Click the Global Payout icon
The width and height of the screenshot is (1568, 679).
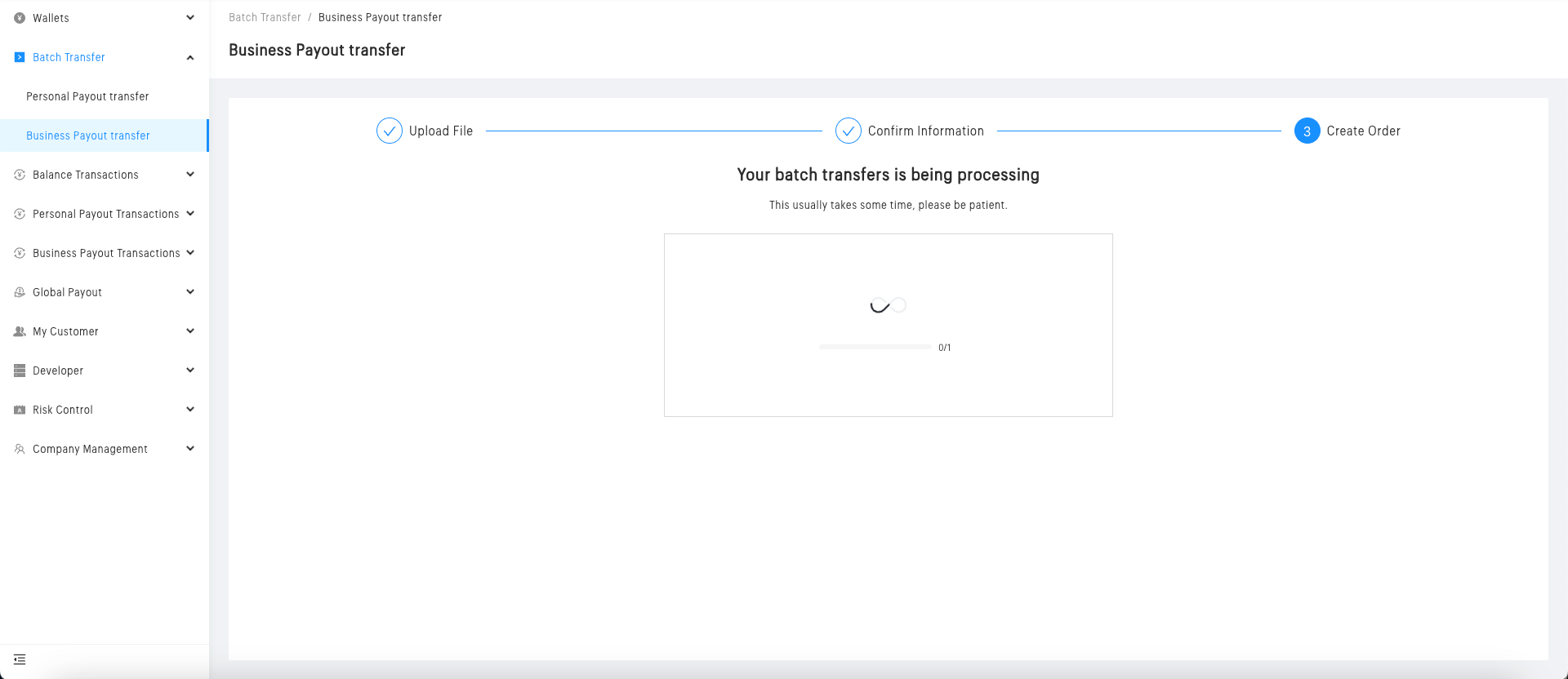click(20, 292)
